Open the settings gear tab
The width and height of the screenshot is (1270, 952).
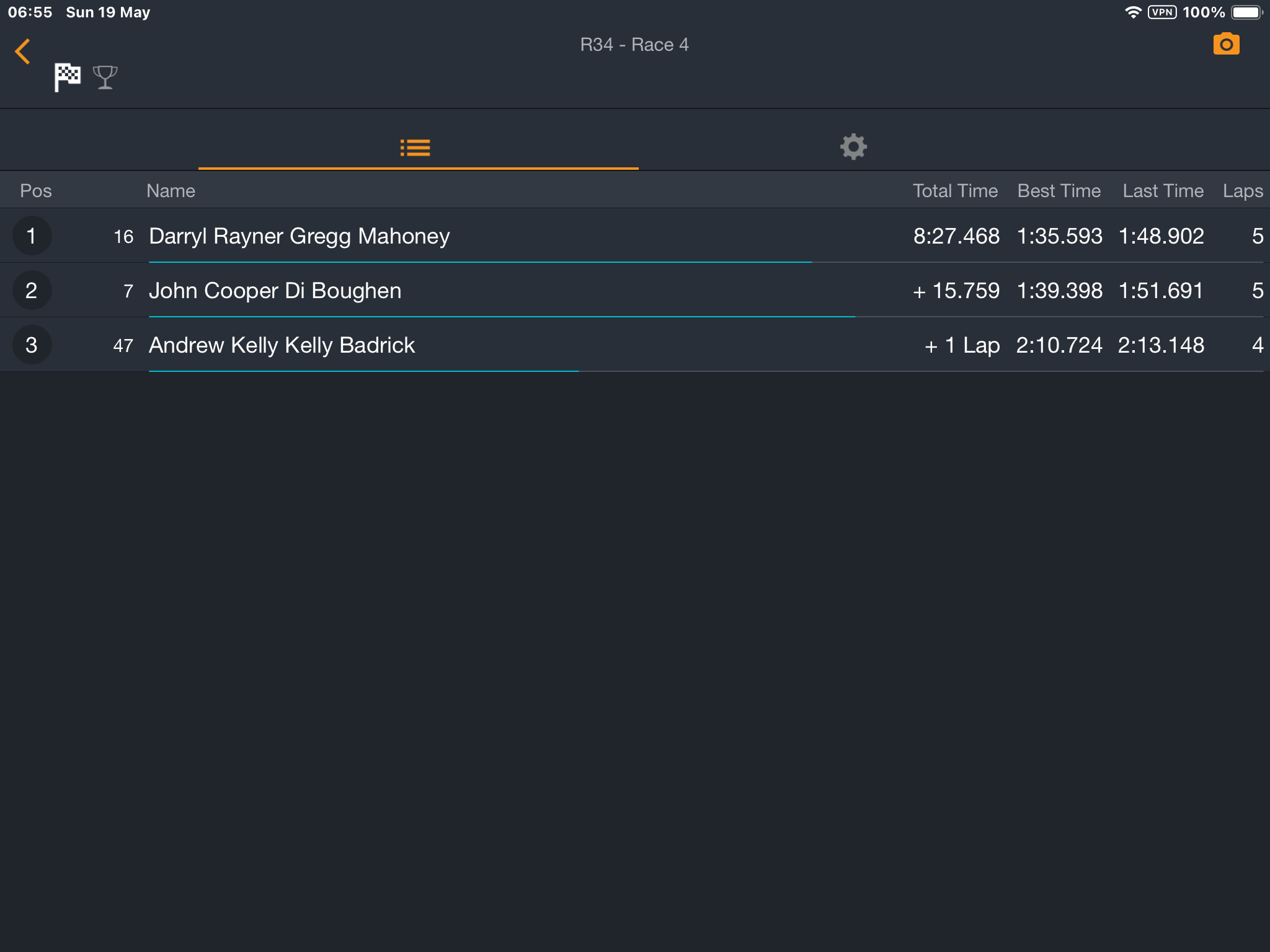853,147
